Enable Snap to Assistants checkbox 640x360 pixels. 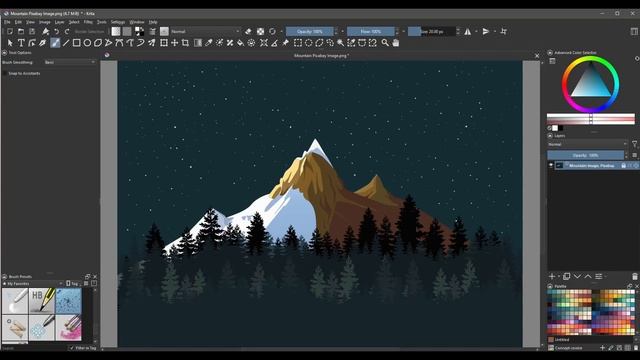(4, 73)
